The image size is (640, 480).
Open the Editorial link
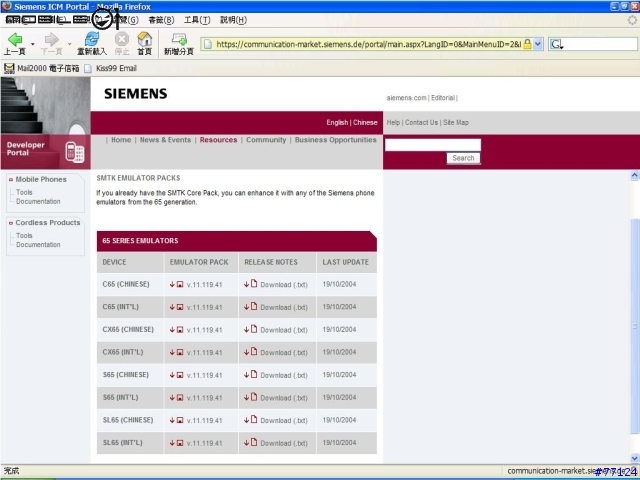[x=442, y=98]
